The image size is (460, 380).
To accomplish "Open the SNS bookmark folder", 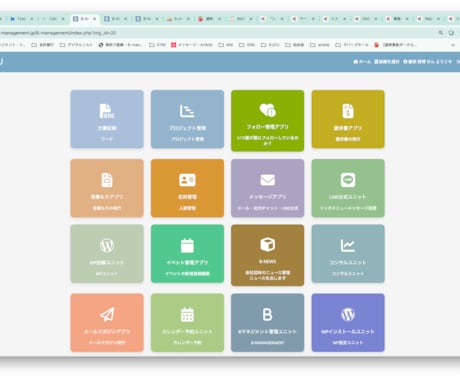I will (x=247, y=45).
